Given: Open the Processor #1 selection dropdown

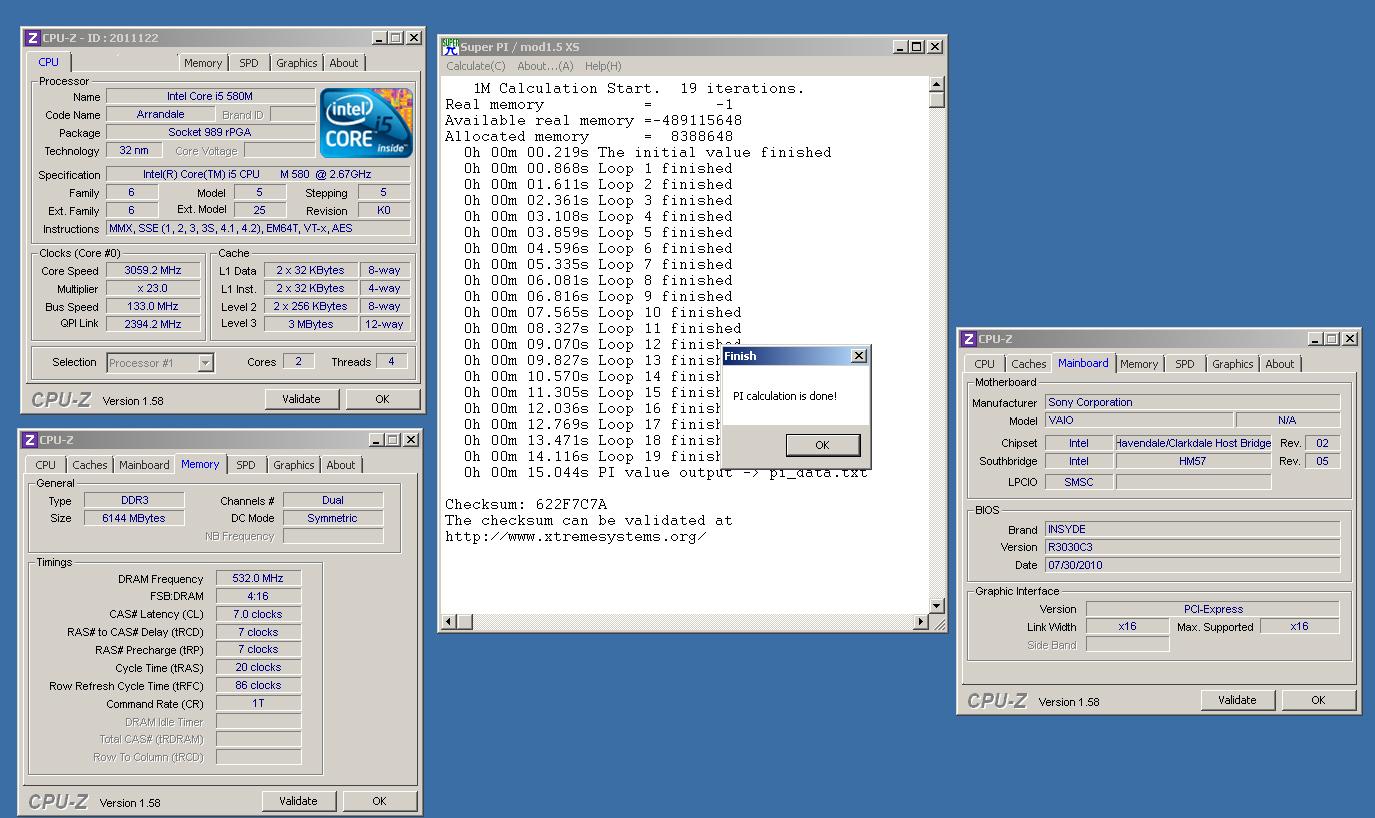Looking at the screenshot, I should click(205, 363).
